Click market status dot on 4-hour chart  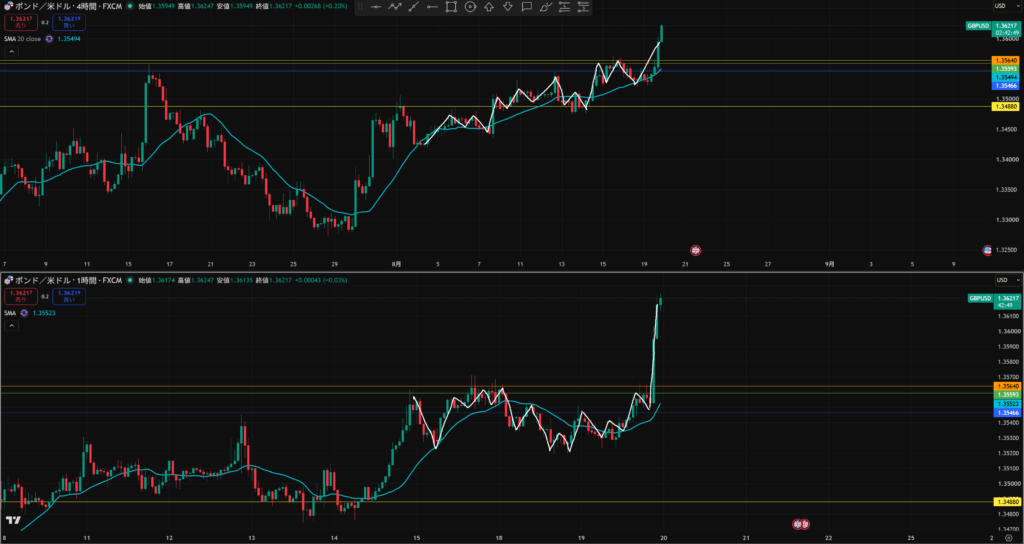pyautogui.click(x=130, y=6)
